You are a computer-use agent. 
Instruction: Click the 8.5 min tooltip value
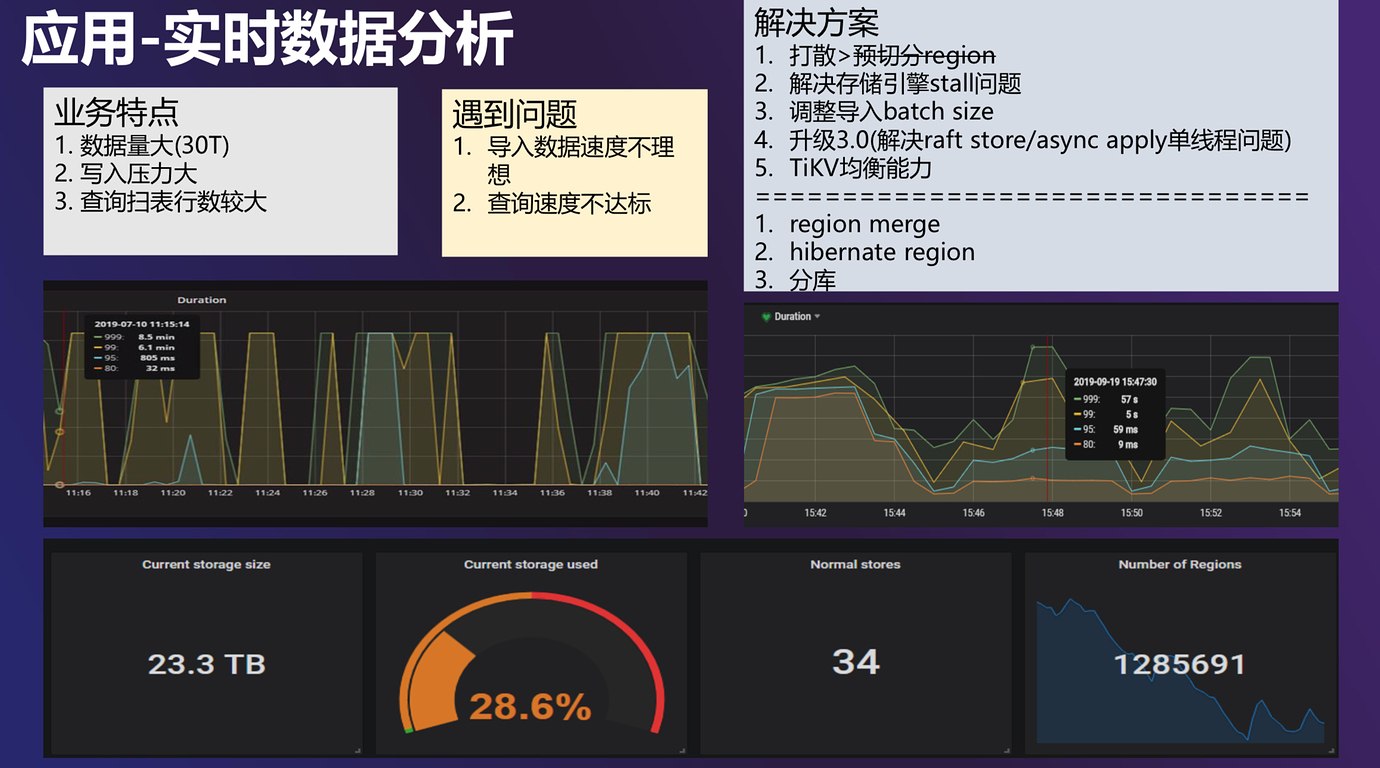point(156,337)
